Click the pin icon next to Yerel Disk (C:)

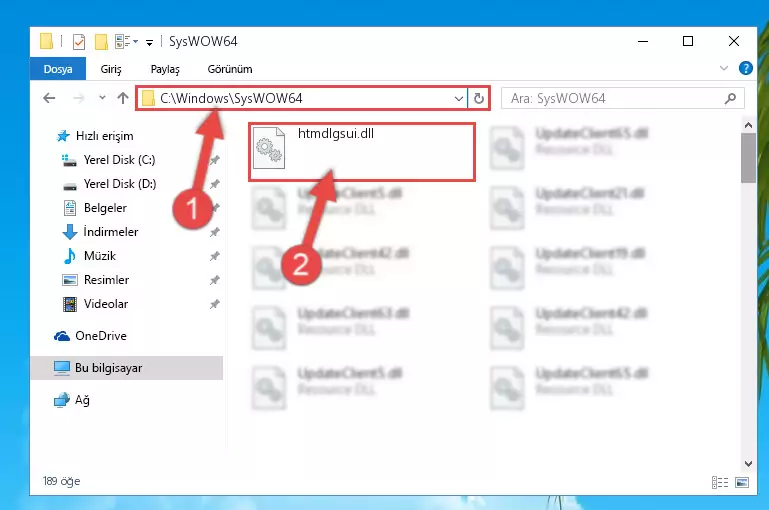click(x=214, y=160)
